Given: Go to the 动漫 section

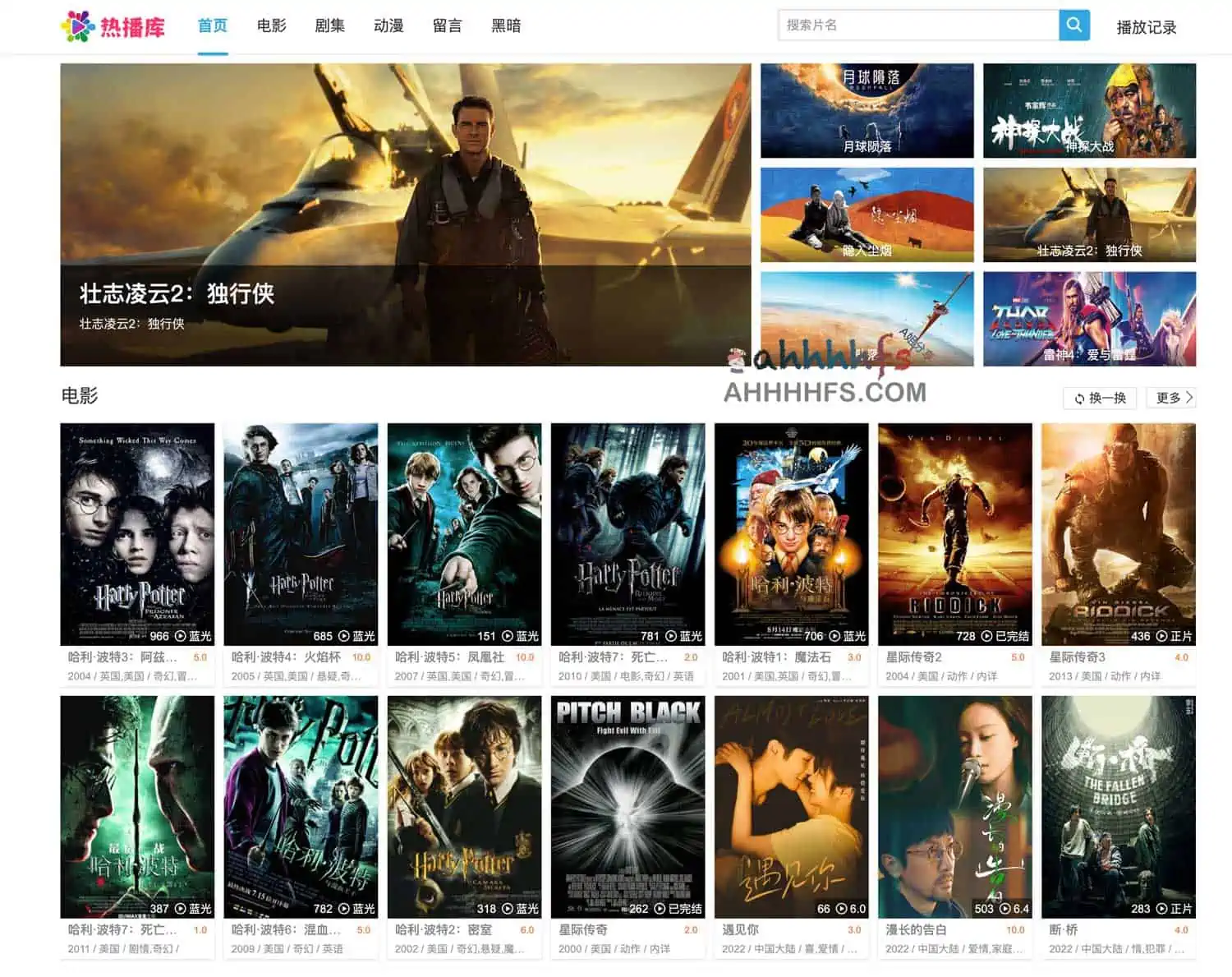Looking at the screenshot, I should tap(388, 26).
